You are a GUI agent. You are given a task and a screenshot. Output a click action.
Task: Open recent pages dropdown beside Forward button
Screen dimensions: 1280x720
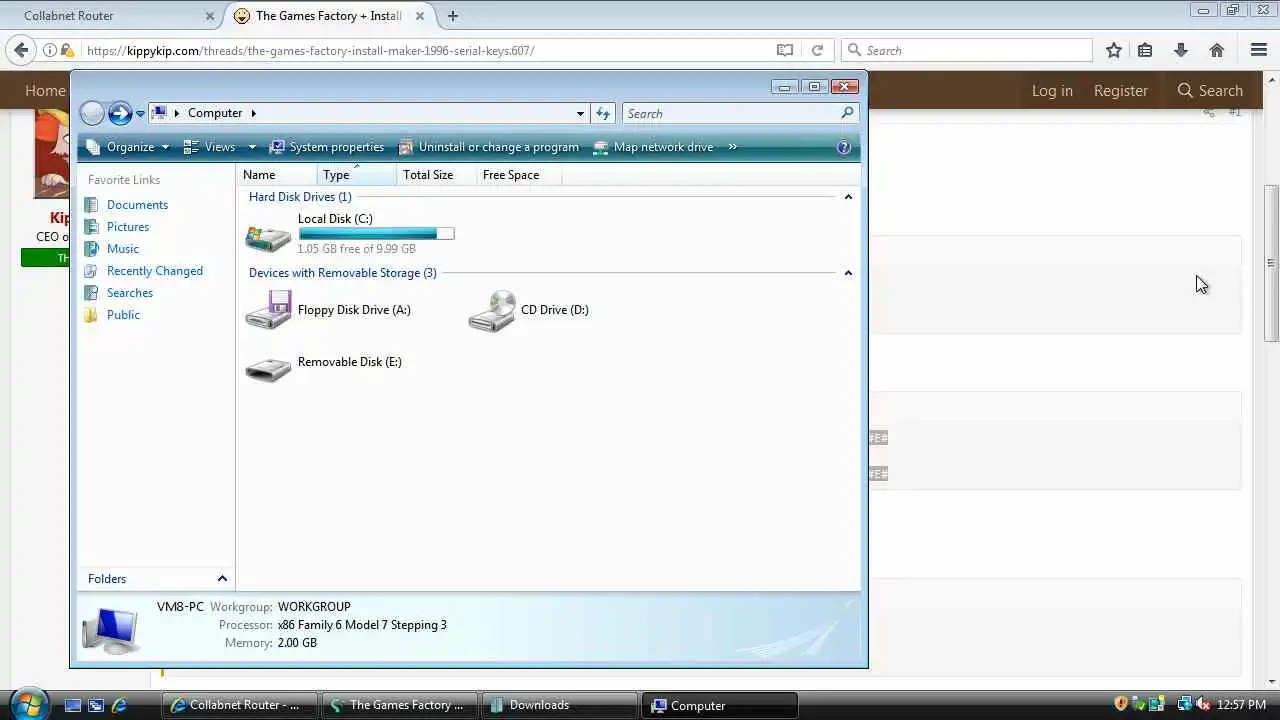(x=140, y=114)
